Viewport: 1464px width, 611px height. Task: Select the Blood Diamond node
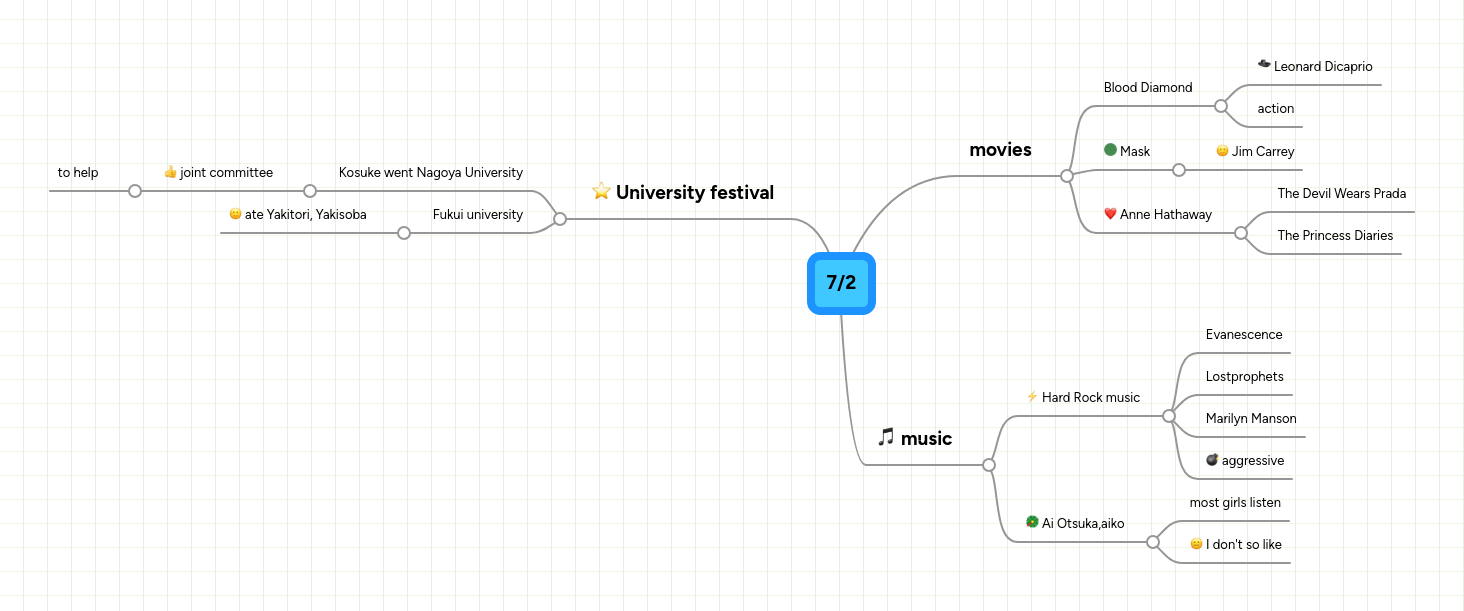[1148, 87]
